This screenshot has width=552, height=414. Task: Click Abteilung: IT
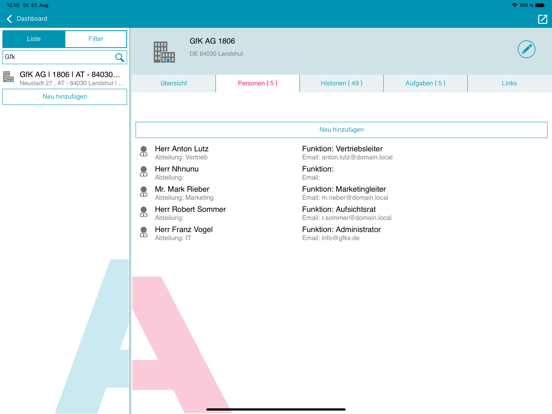[x=173, y=238]
